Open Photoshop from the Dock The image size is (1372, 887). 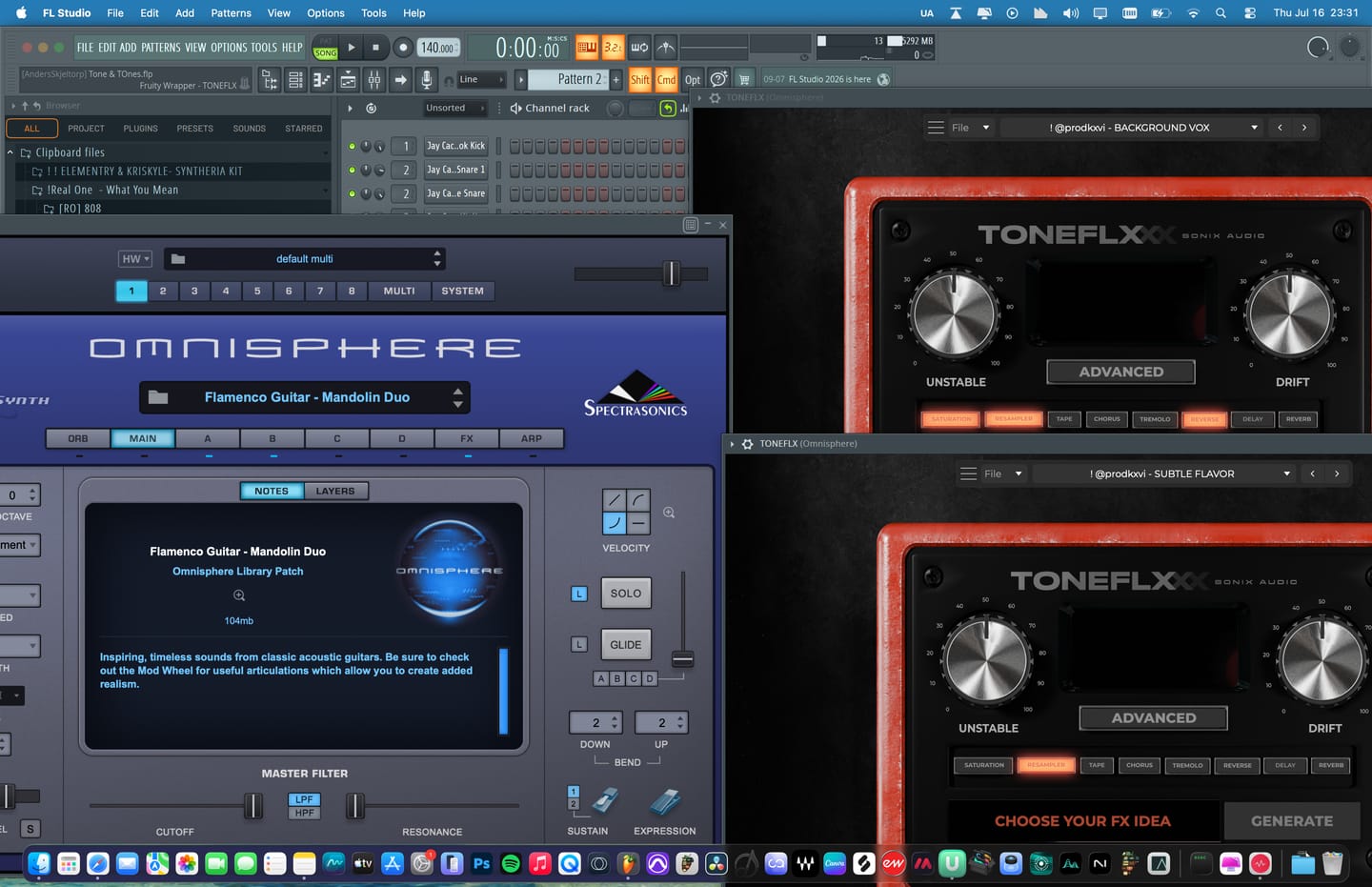pyautogui.click(x=481, y=863)
